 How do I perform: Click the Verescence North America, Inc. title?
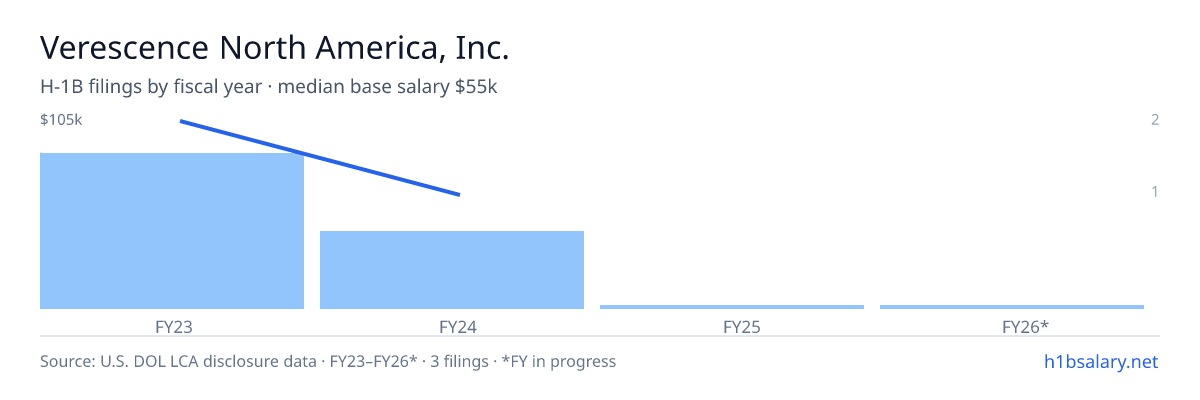[x=275, y=47]
